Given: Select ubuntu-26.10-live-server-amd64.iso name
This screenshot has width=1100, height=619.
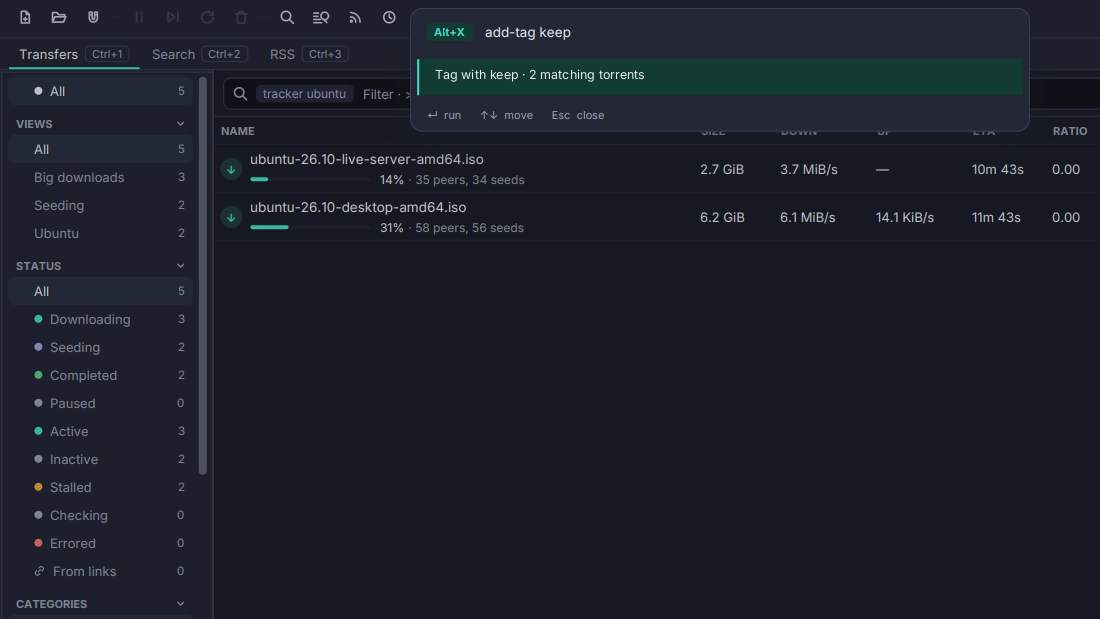Looking at the screenshot, I should (367, 159).
